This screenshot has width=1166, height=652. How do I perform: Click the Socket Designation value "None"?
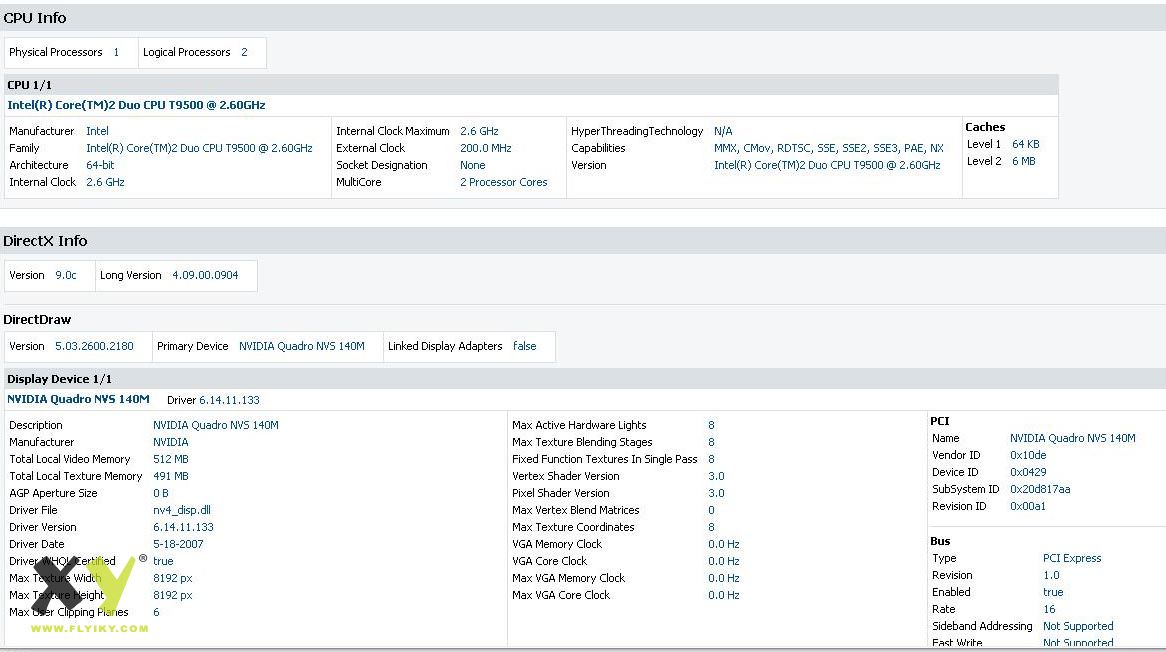coord(472,165)
